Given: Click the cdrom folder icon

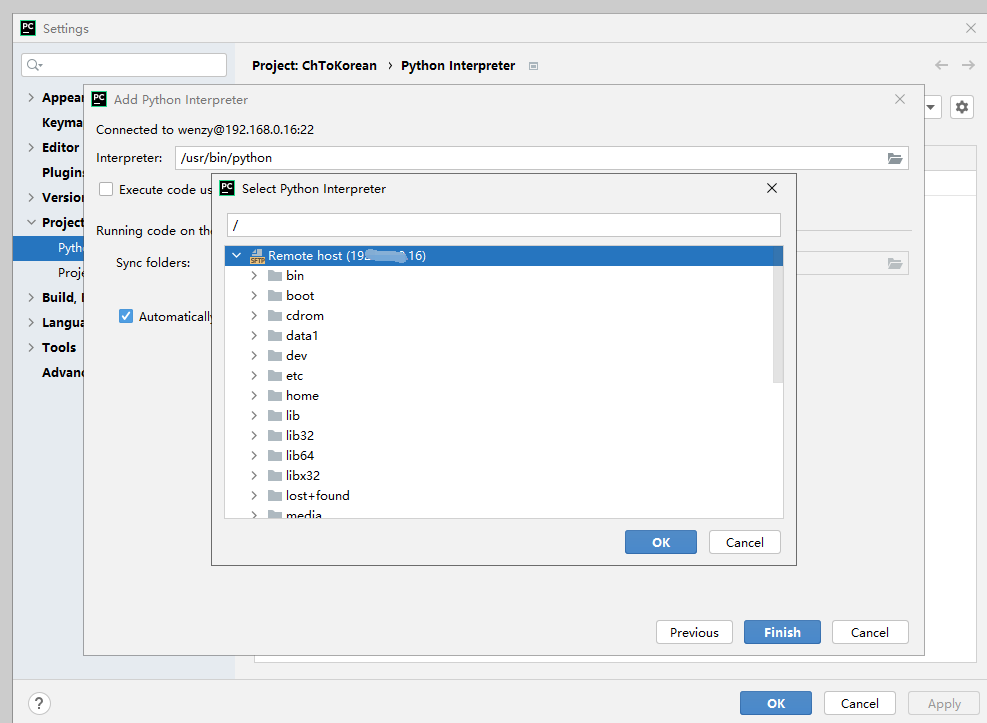Looking at the screenshot, I should 274,315.
